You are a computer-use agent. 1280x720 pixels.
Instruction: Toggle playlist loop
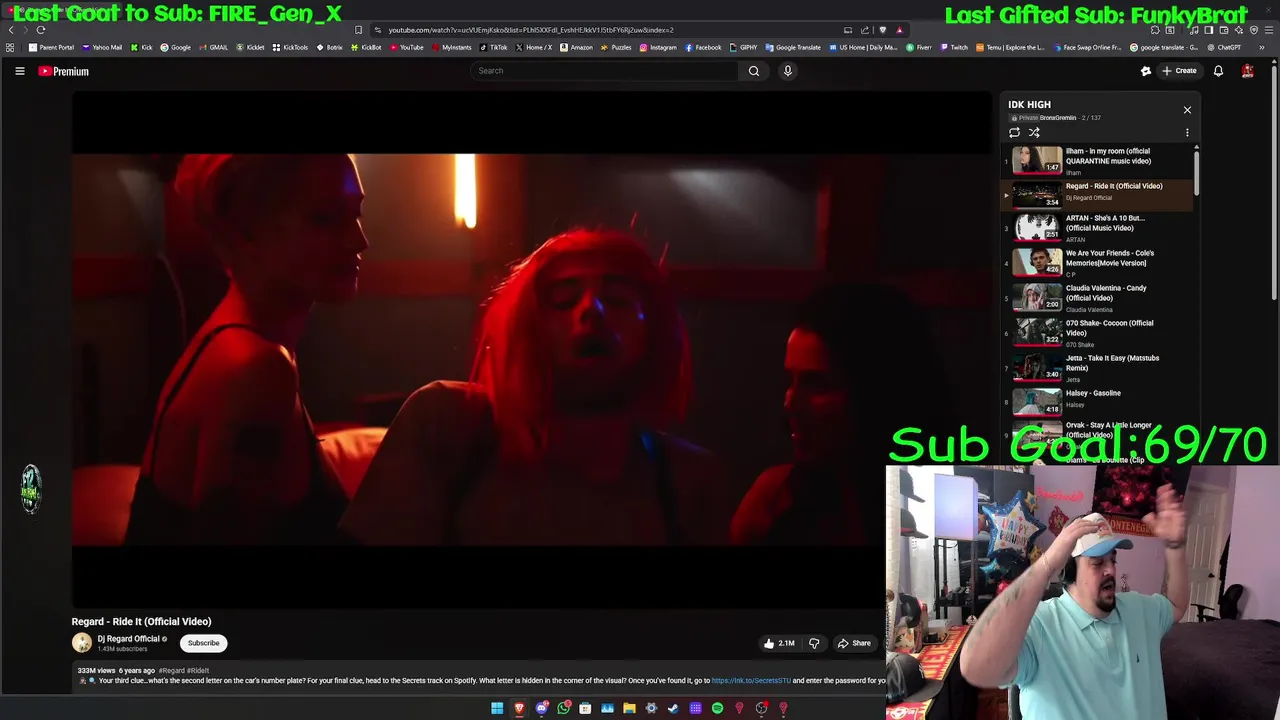pyautogui.click(x=1014, y=132)
